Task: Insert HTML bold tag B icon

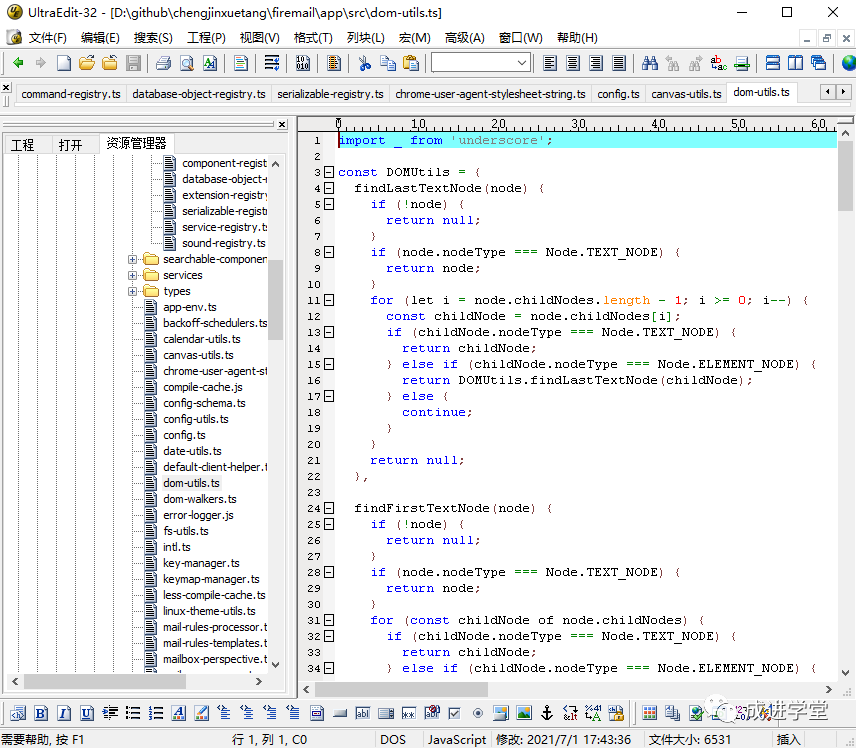Action: (41, 713)
